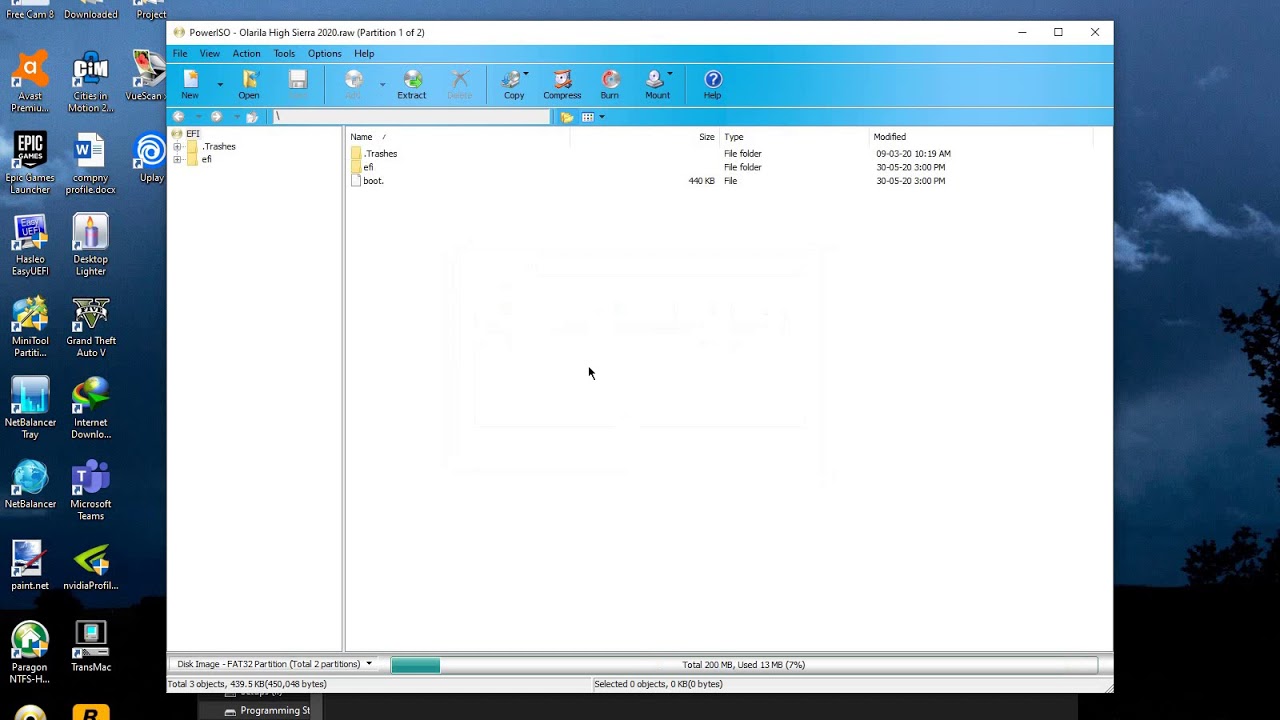This screenshot has height=720, width=1280.
Task: Click the path address field
Action: pos(411,117)
